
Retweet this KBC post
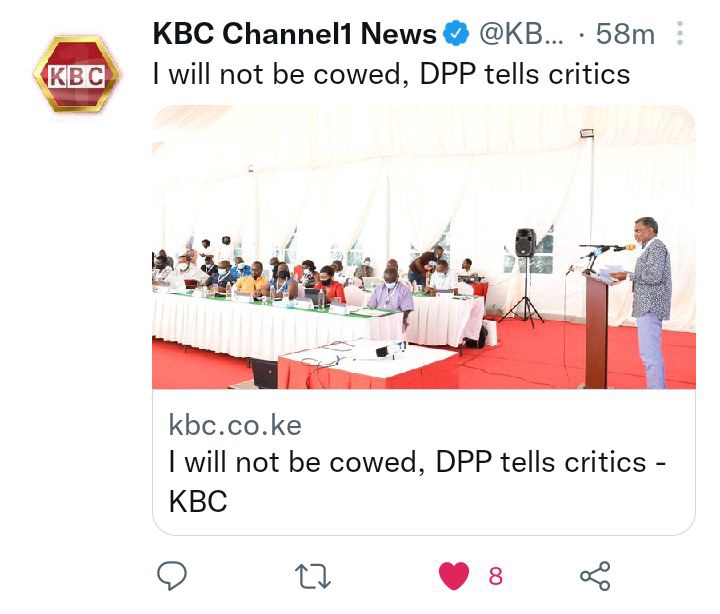pyautogui.click(x=312, y=576)
